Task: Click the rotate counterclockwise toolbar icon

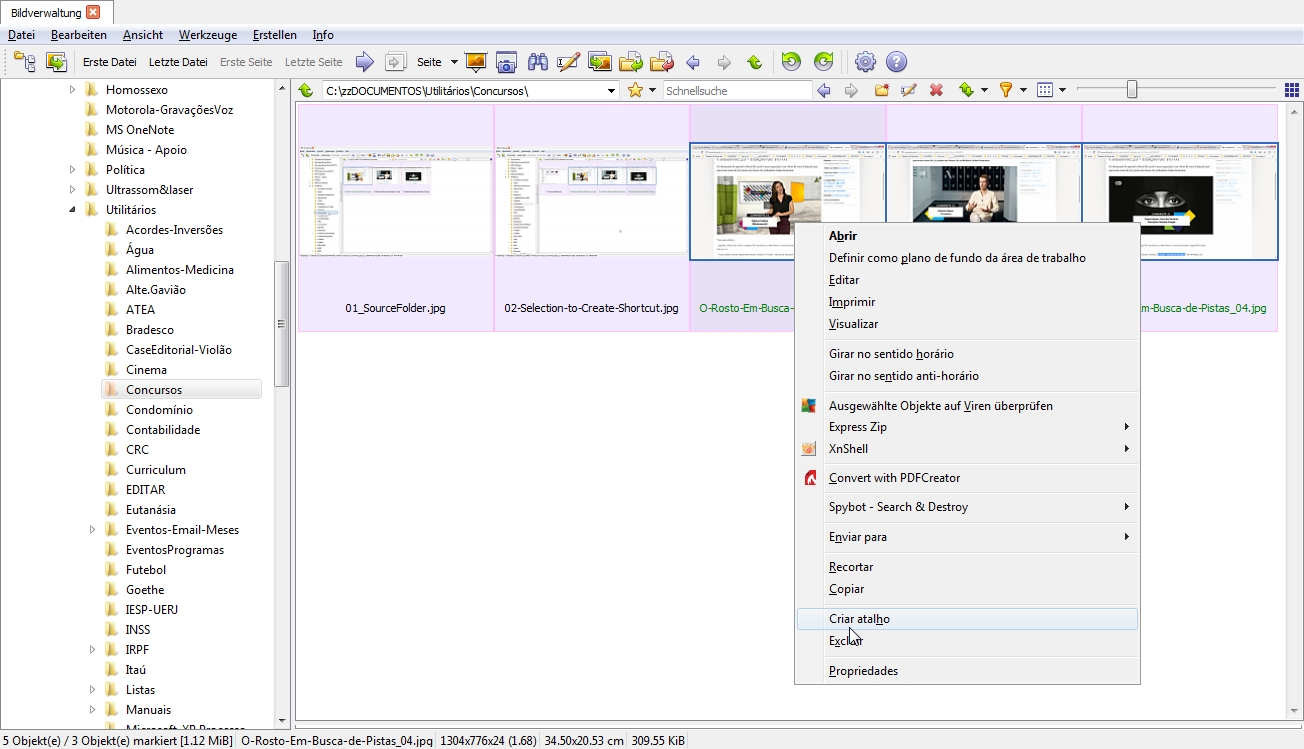Action: pyautogui.click(x=791, y=62)
